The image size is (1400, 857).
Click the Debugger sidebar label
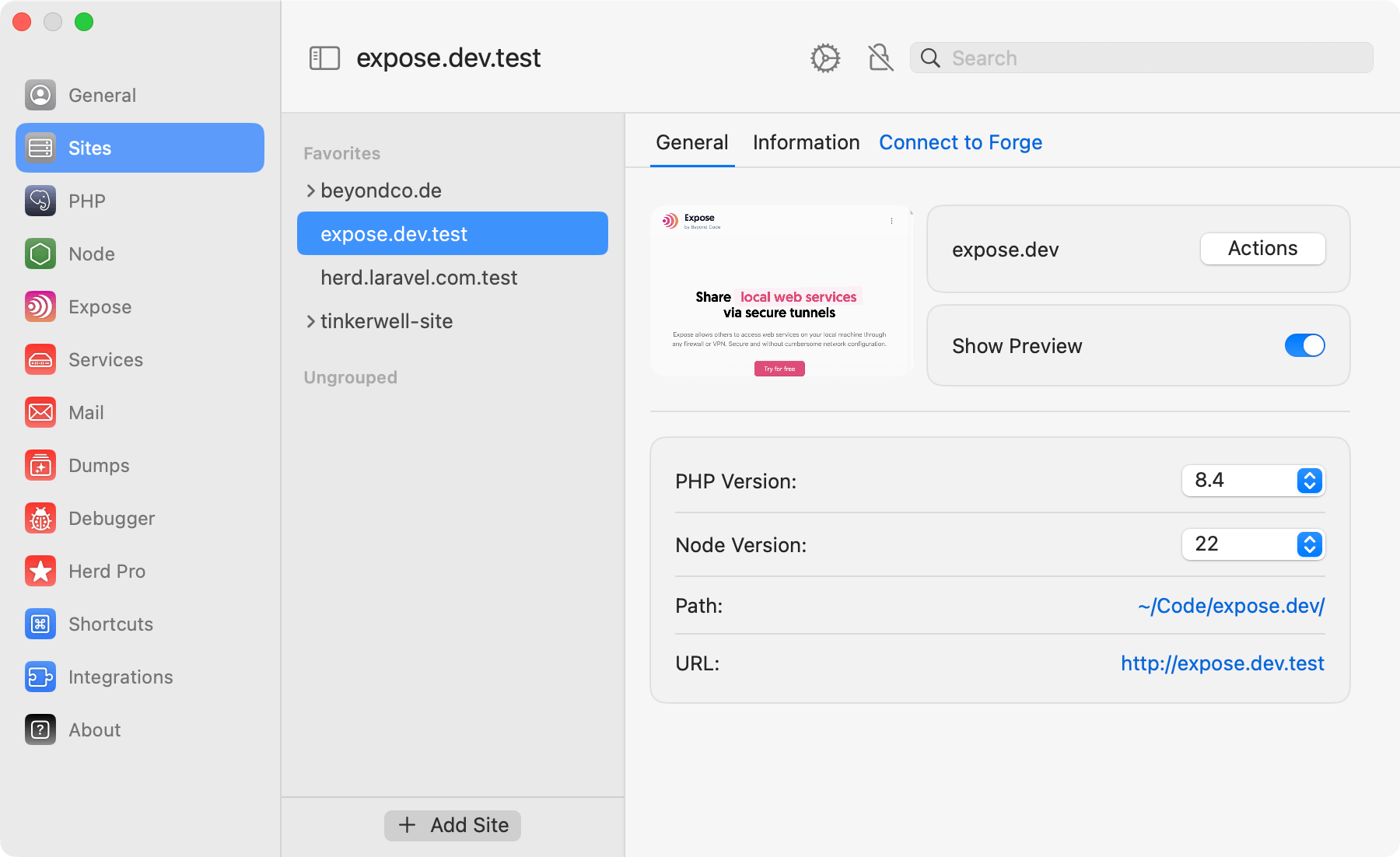point(111,519)
